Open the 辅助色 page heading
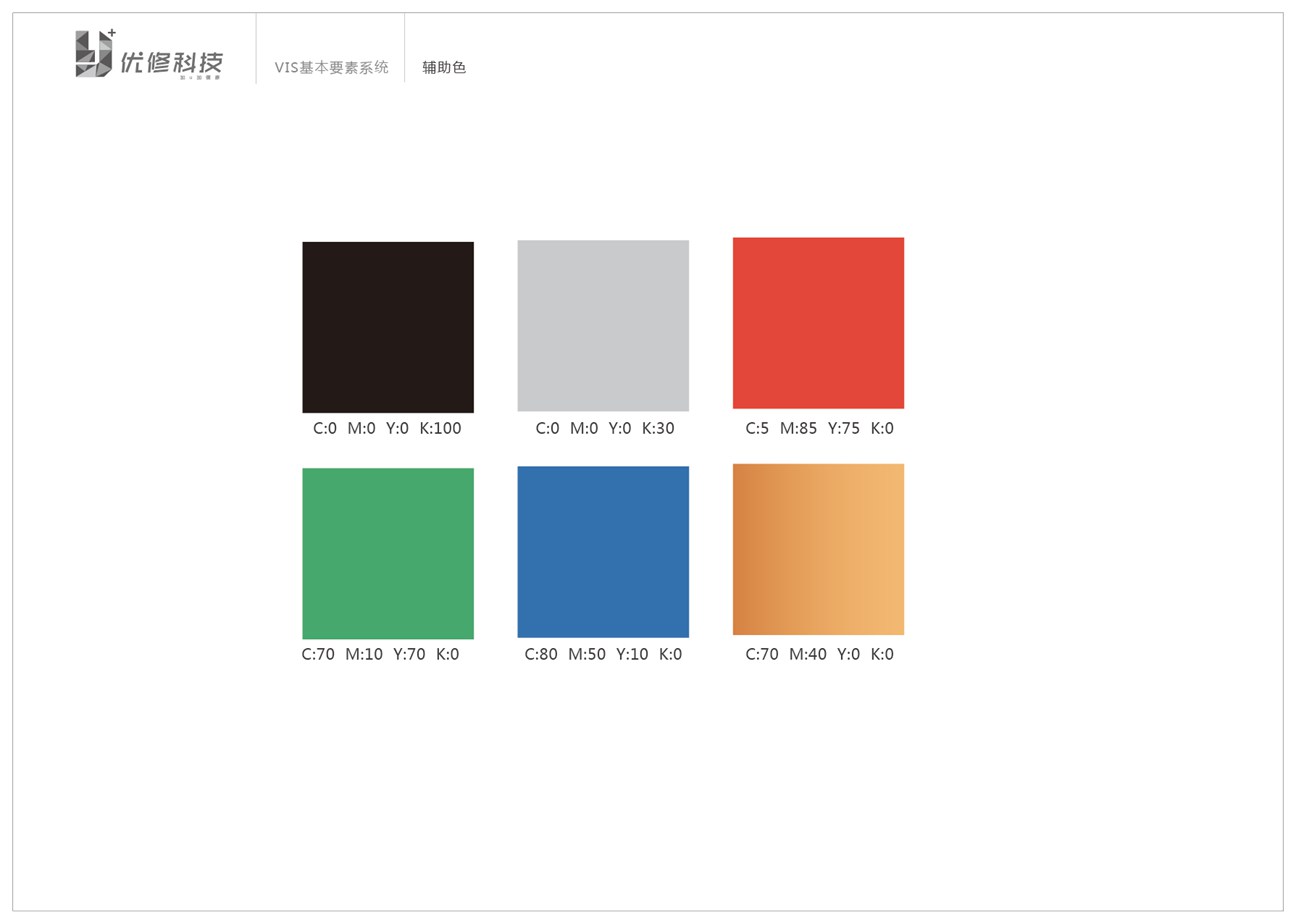Screen dimensions: 1296x924 tap(444, 68)
